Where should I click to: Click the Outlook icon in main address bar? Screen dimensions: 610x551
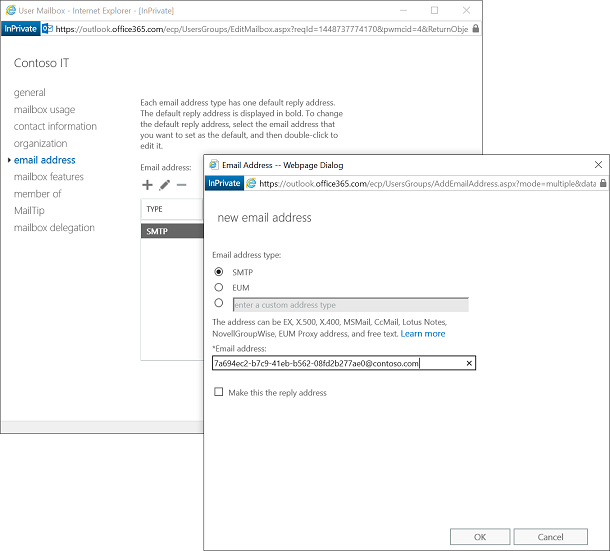click(x=47, y=29)
